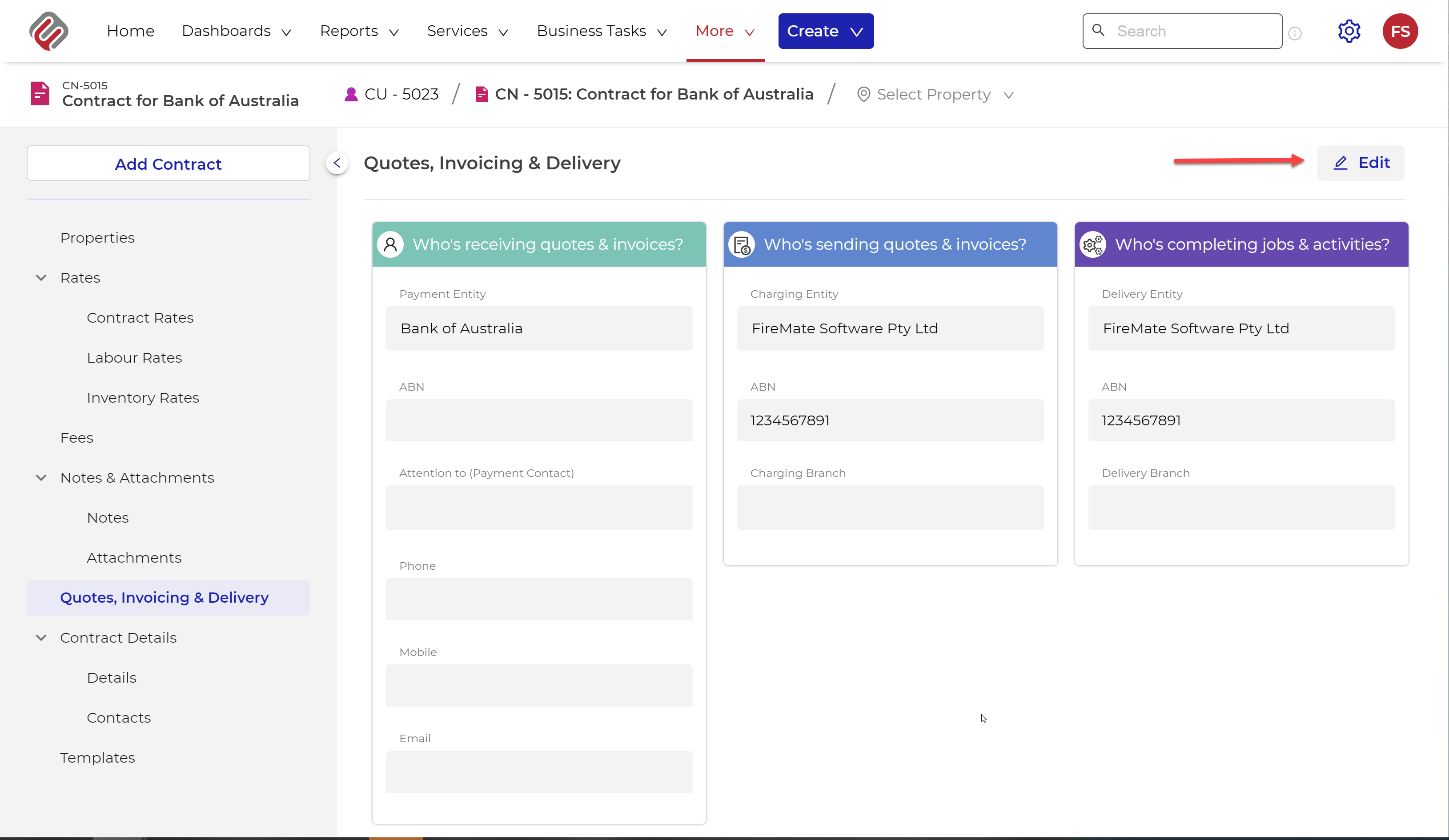Click the magnifier icon in search box
Viewport: 1449px width, 840px height.
point(1098,30)
